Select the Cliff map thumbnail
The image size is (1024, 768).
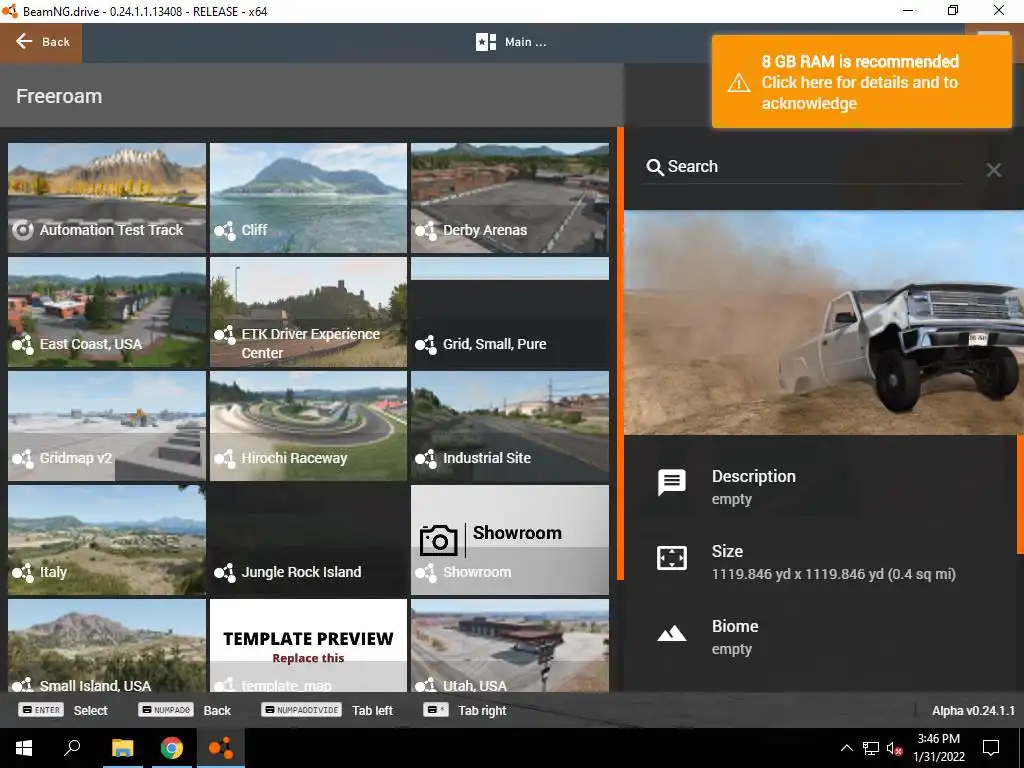pyautogui.click(x=308, y=198)
